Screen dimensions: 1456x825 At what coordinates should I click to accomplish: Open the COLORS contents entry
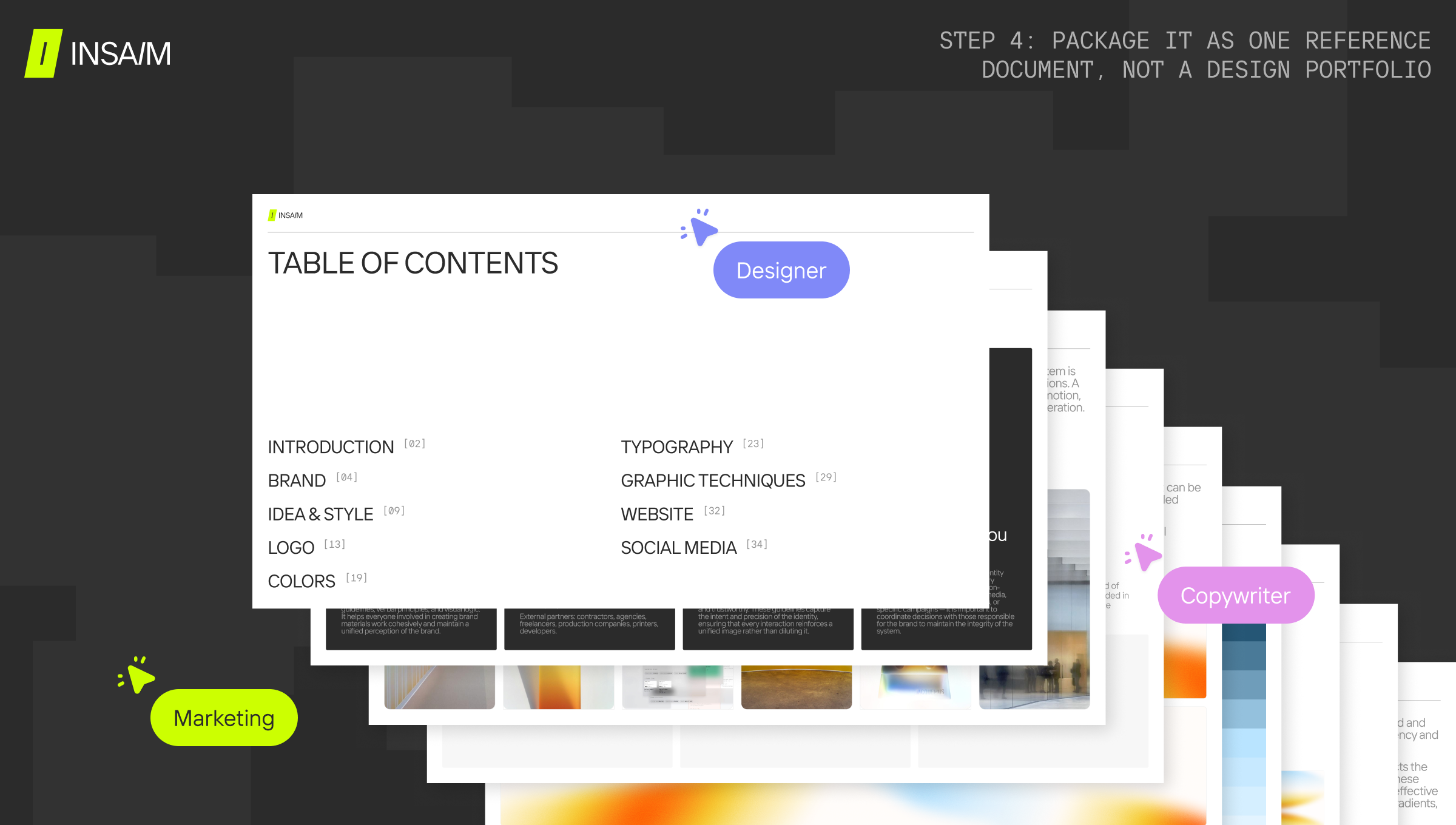(318, 581)
